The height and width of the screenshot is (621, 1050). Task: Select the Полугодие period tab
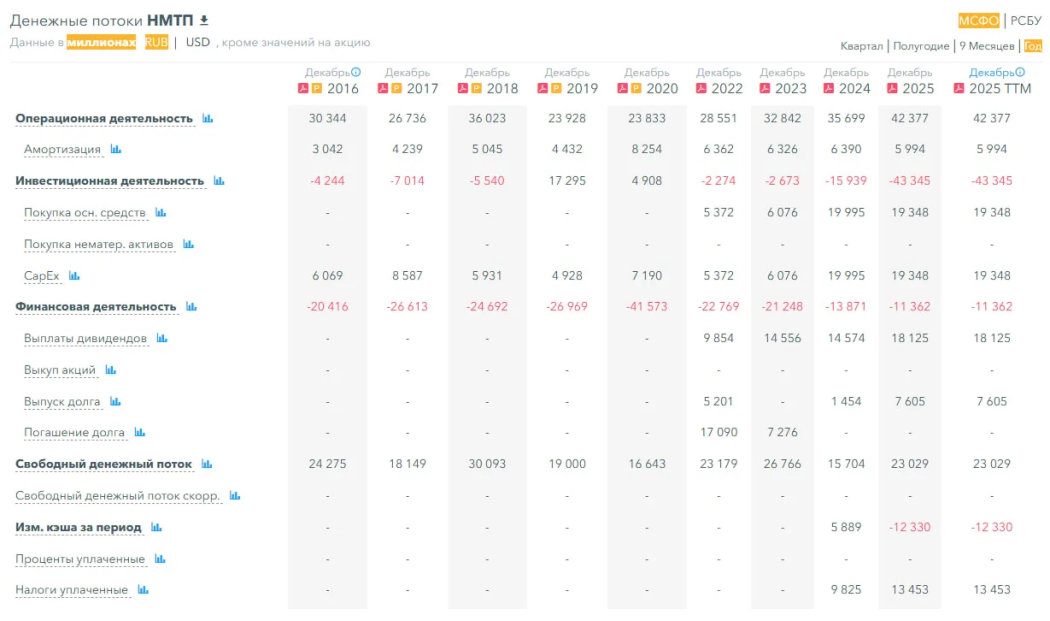click(921, 46)
